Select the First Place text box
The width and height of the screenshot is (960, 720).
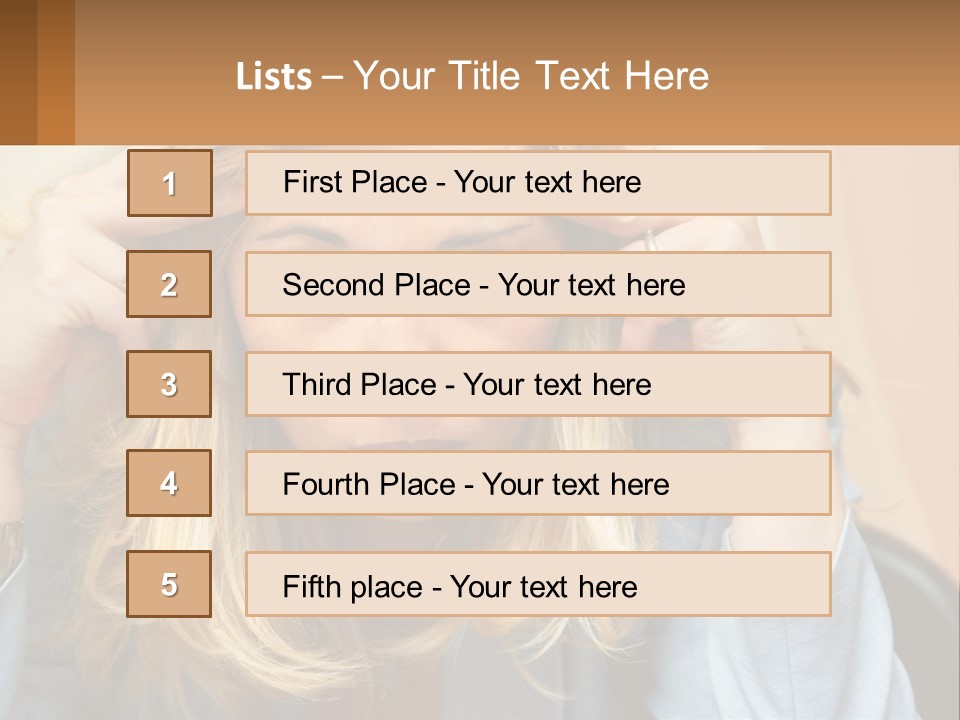(538, 183)
